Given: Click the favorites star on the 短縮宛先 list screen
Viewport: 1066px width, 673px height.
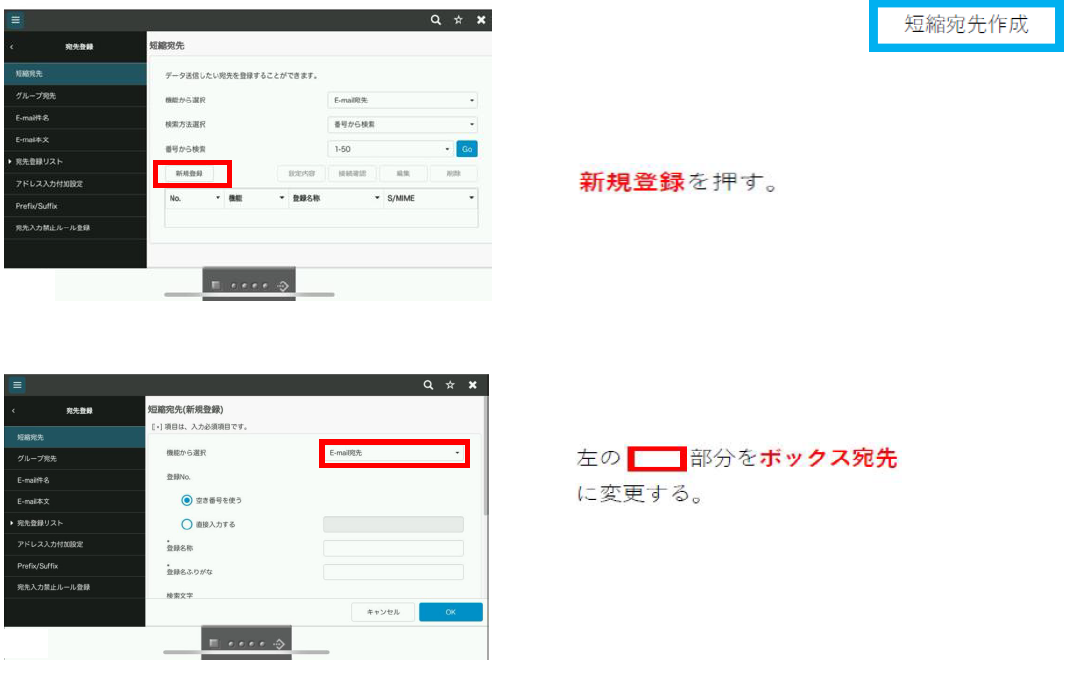Looking at the screenshot, I should point(458,20).
